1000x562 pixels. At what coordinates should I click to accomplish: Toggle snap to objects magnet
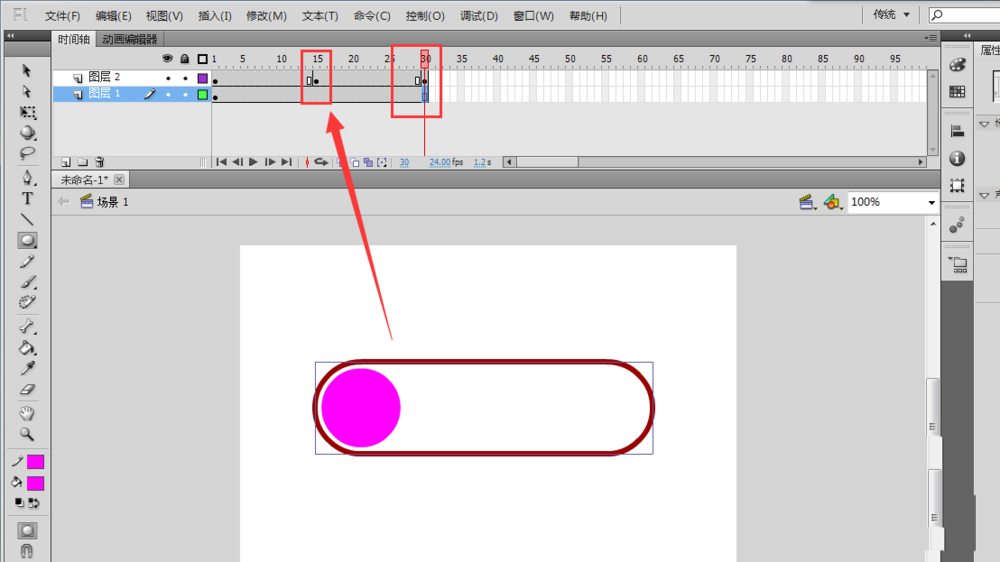27,551
